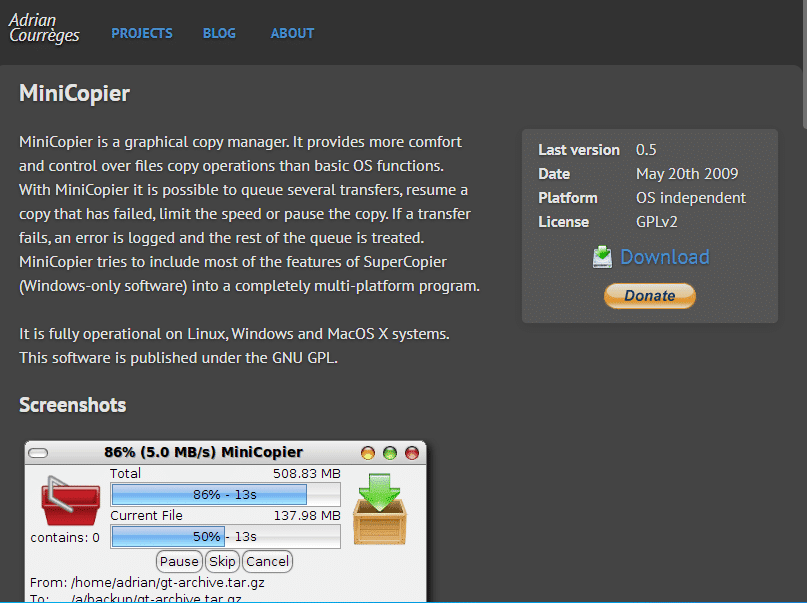Click the green window button in screenshot
The image size is (807, 603).
(390, 453)
